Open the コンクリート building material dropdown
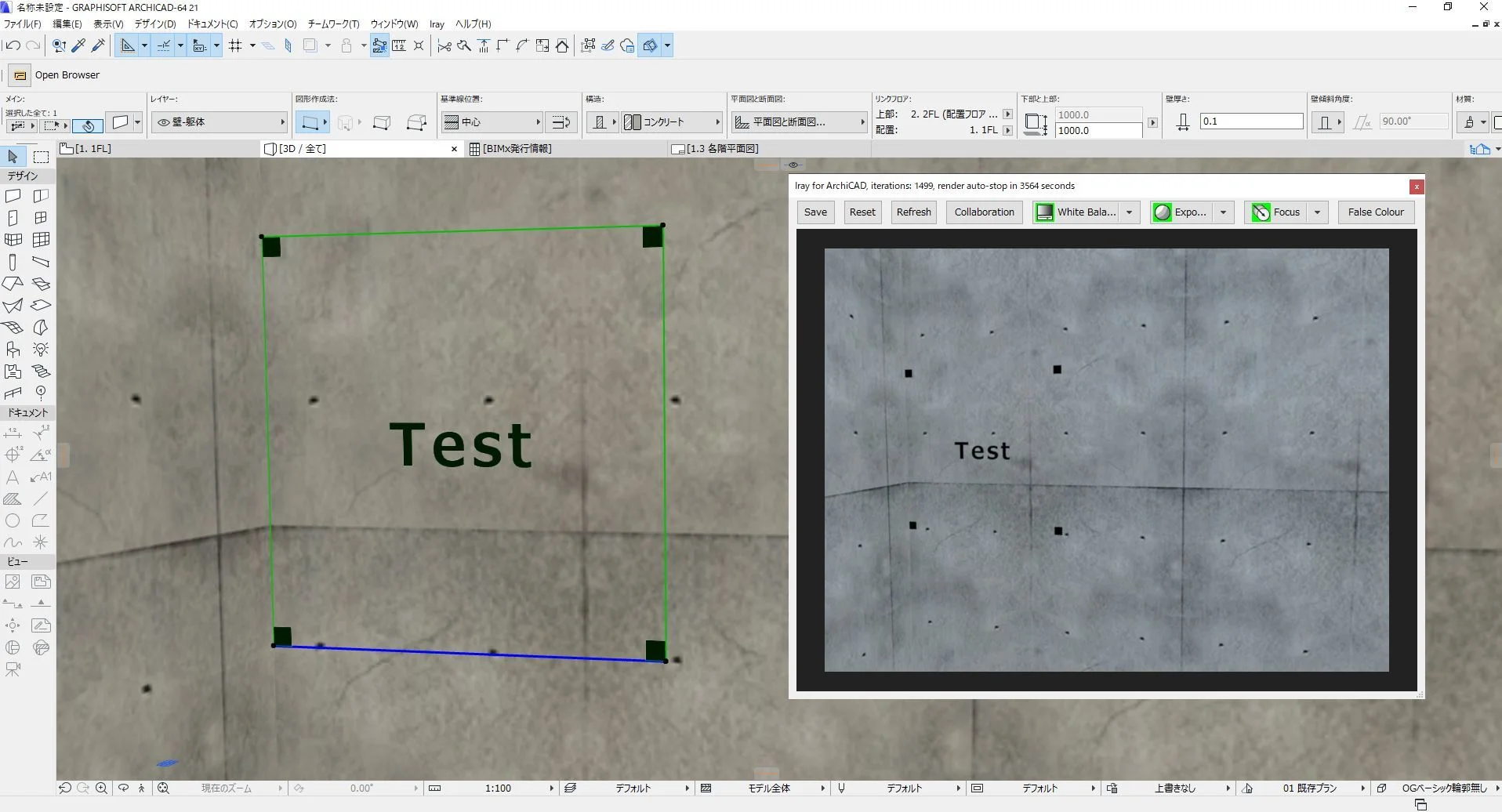 click(672, 122)
